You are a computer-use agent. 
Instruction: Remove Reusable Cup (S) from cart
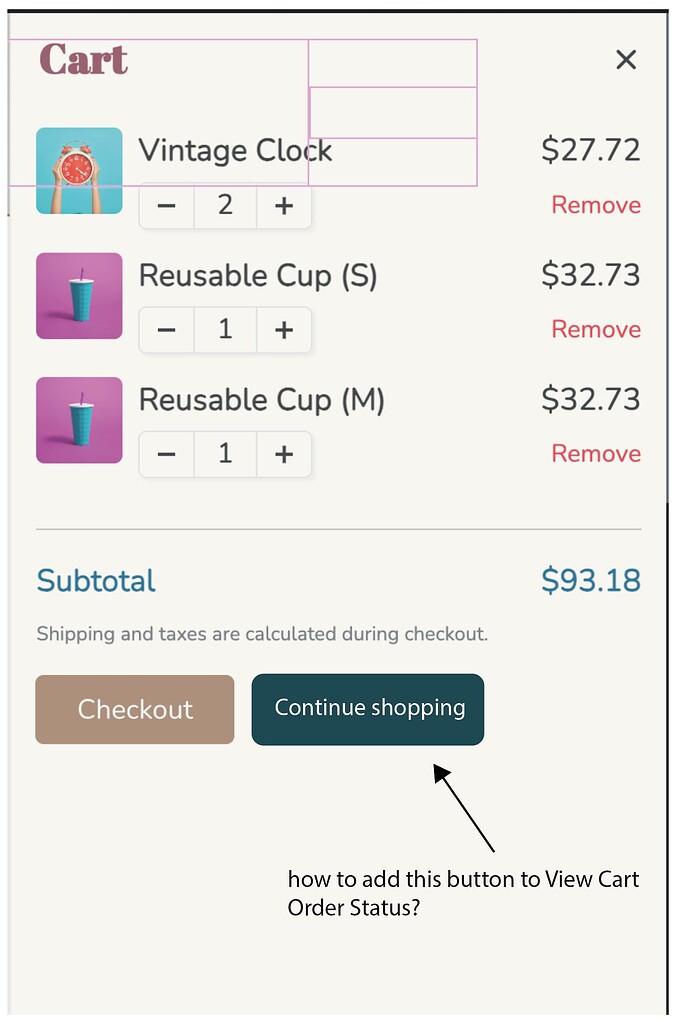(596, 329)
